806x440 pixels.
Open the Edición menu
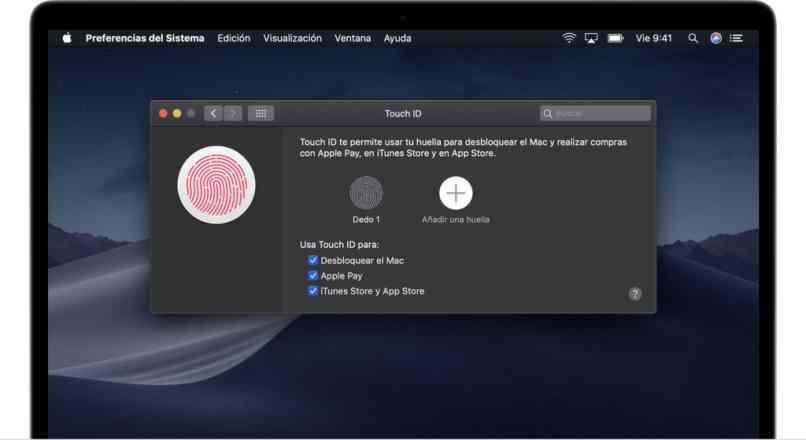233,38
